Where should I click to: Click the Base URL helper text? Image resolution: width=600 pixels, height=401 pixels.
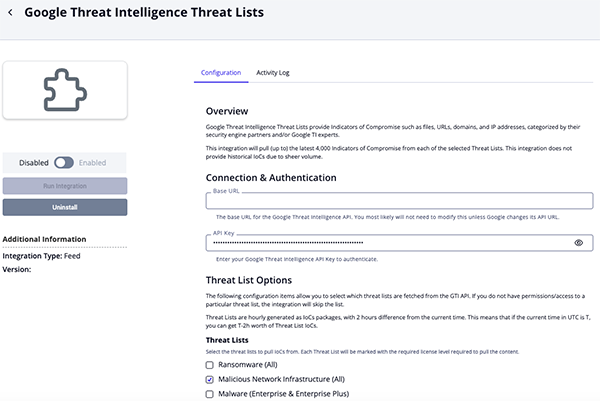coord(387,217)
